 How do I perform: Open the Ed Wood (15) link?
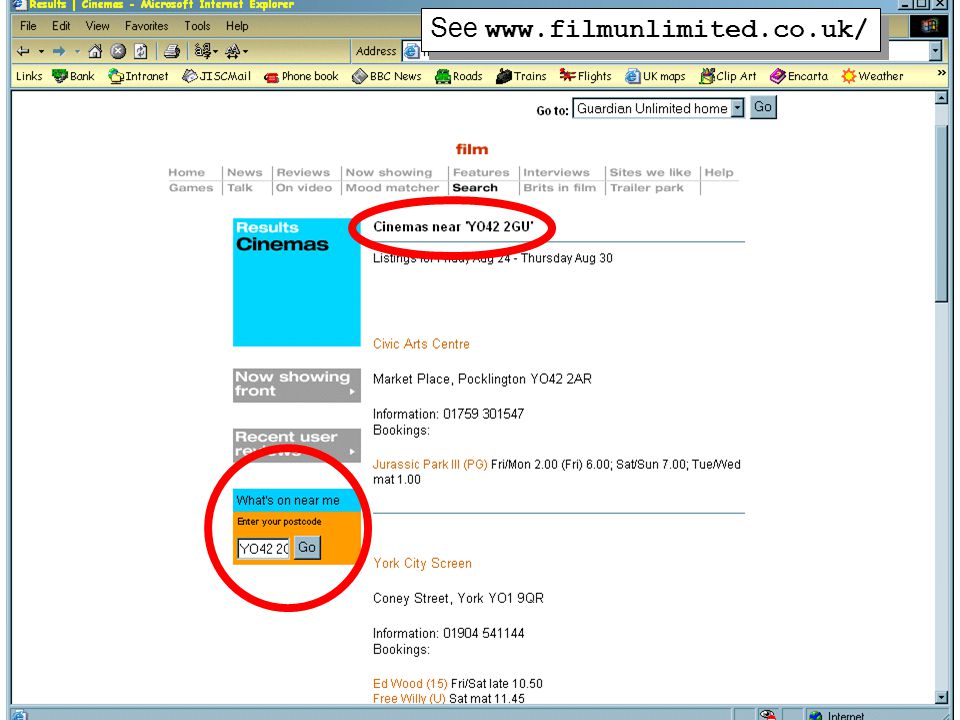click(410, 683)
